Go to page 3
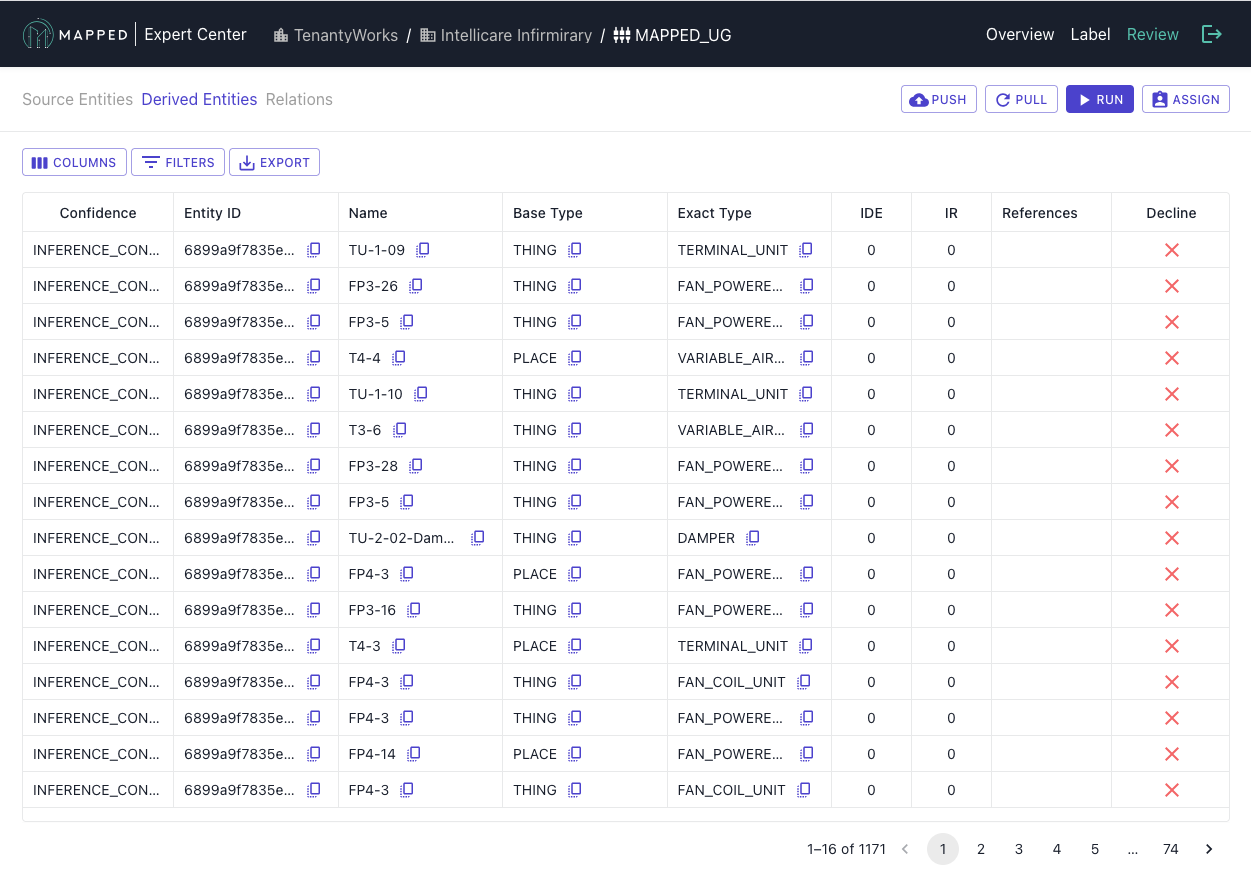The height and width of the screenshot is (884, 1251). coord(1019,849)
